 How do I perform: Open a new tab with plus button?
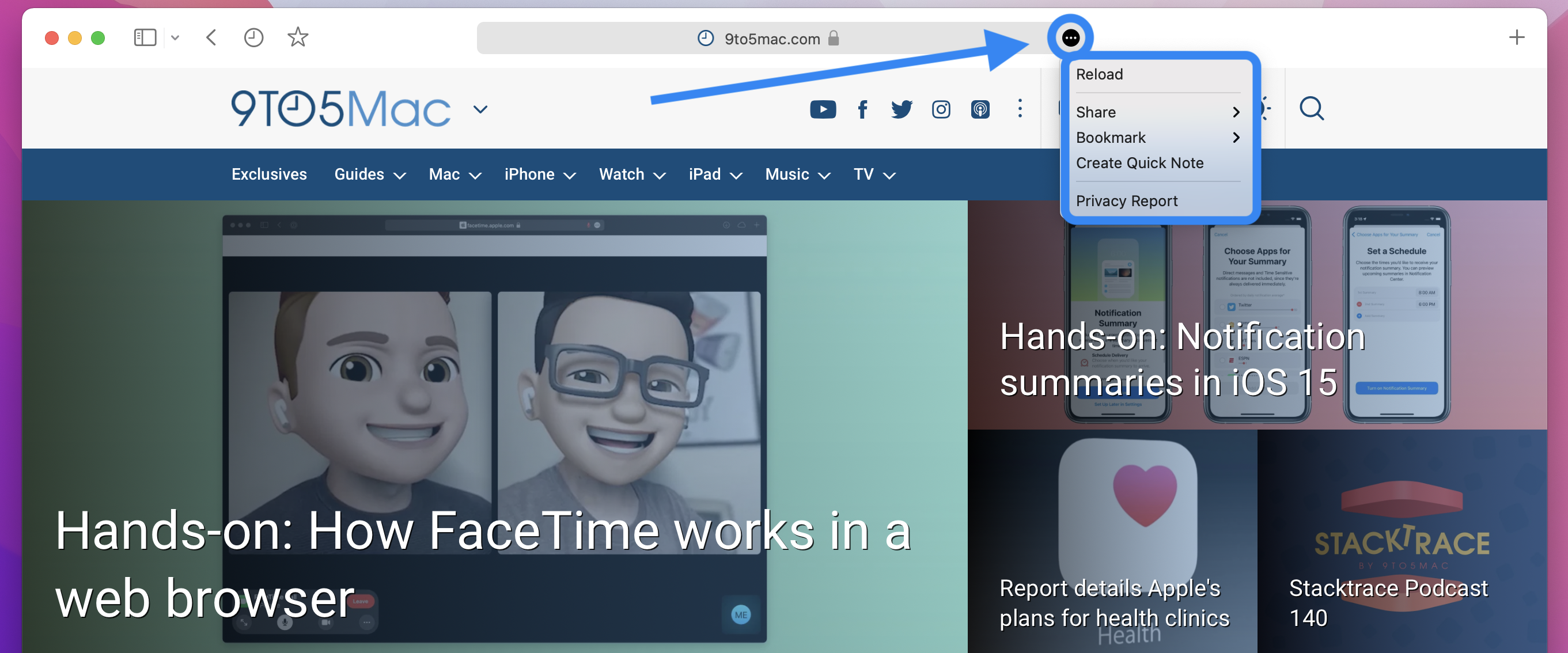click(x=1517, y=38)
